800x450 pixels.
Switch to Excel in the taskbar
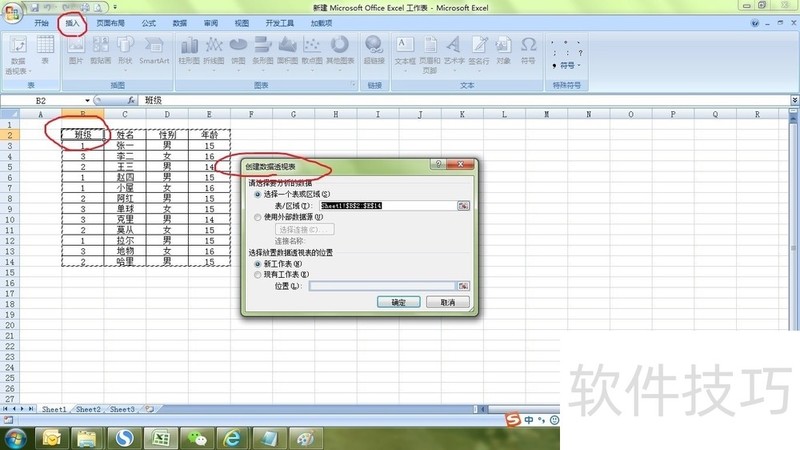point(161,438)
